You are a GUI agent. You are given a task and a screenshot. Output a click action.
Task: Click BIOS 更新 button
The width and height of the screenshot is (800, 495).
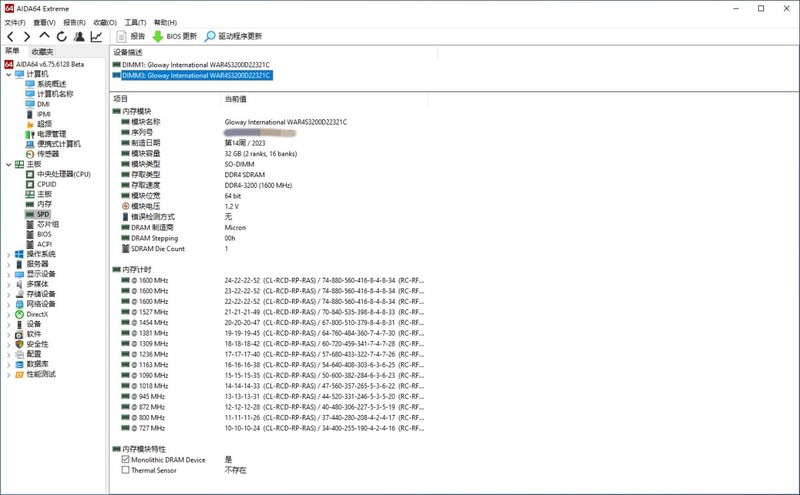[175, 36]
